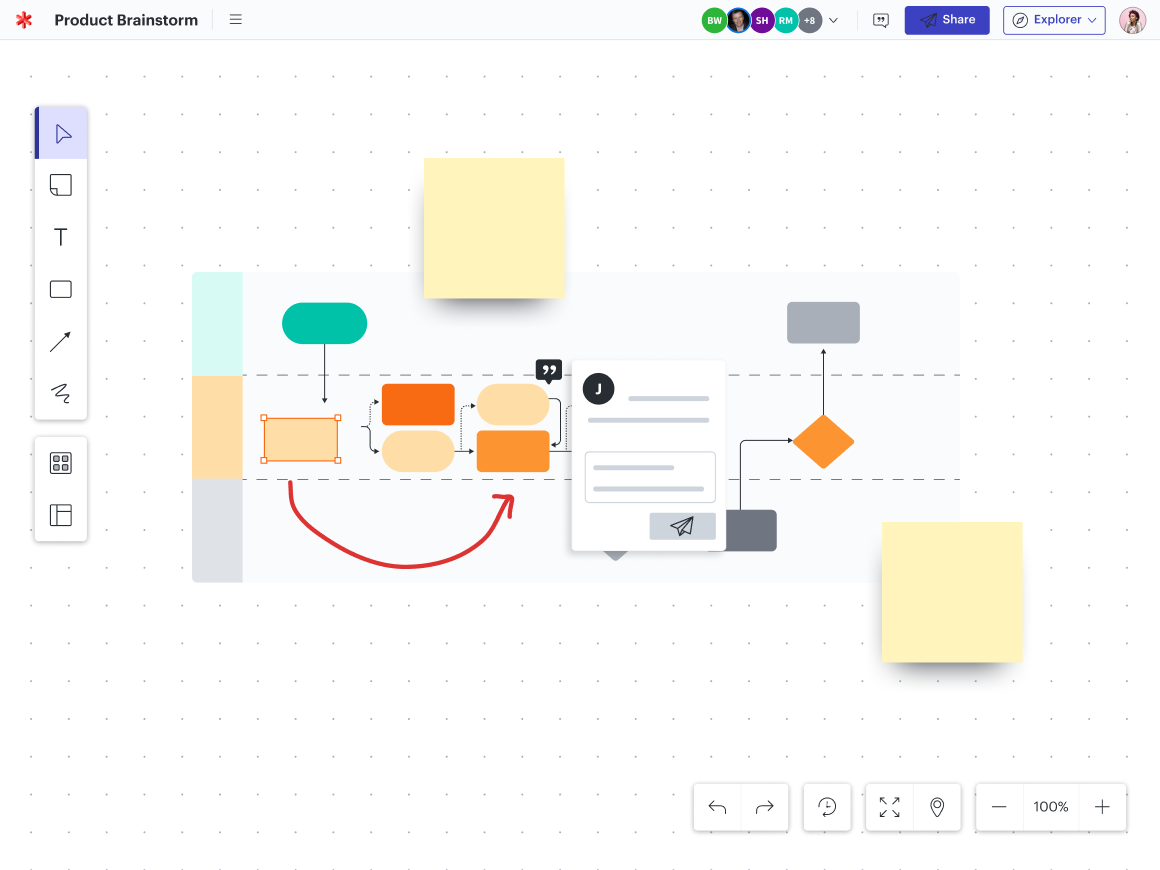Expand the collaborator list chevron
The height and width of the screenshot is (870, 1160).
pyautogui.click(x=834, y=20)
